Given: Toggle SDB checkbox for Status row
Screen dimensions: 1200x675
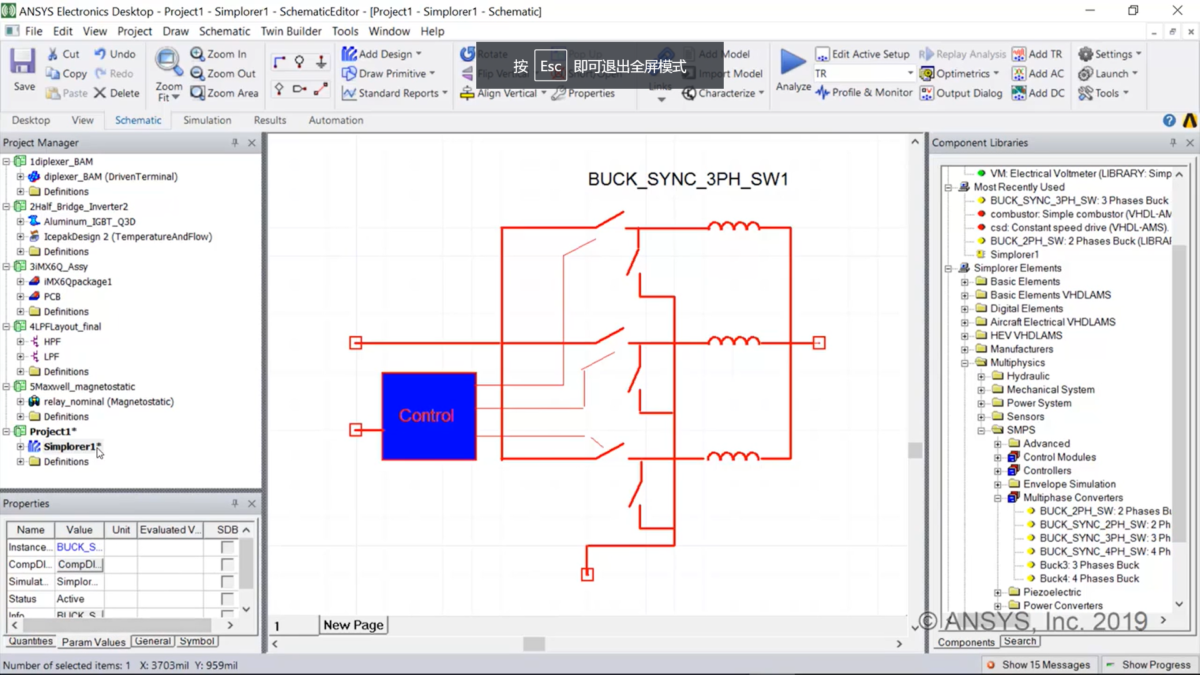Looking at the screenshot, I should coord(227,599).
